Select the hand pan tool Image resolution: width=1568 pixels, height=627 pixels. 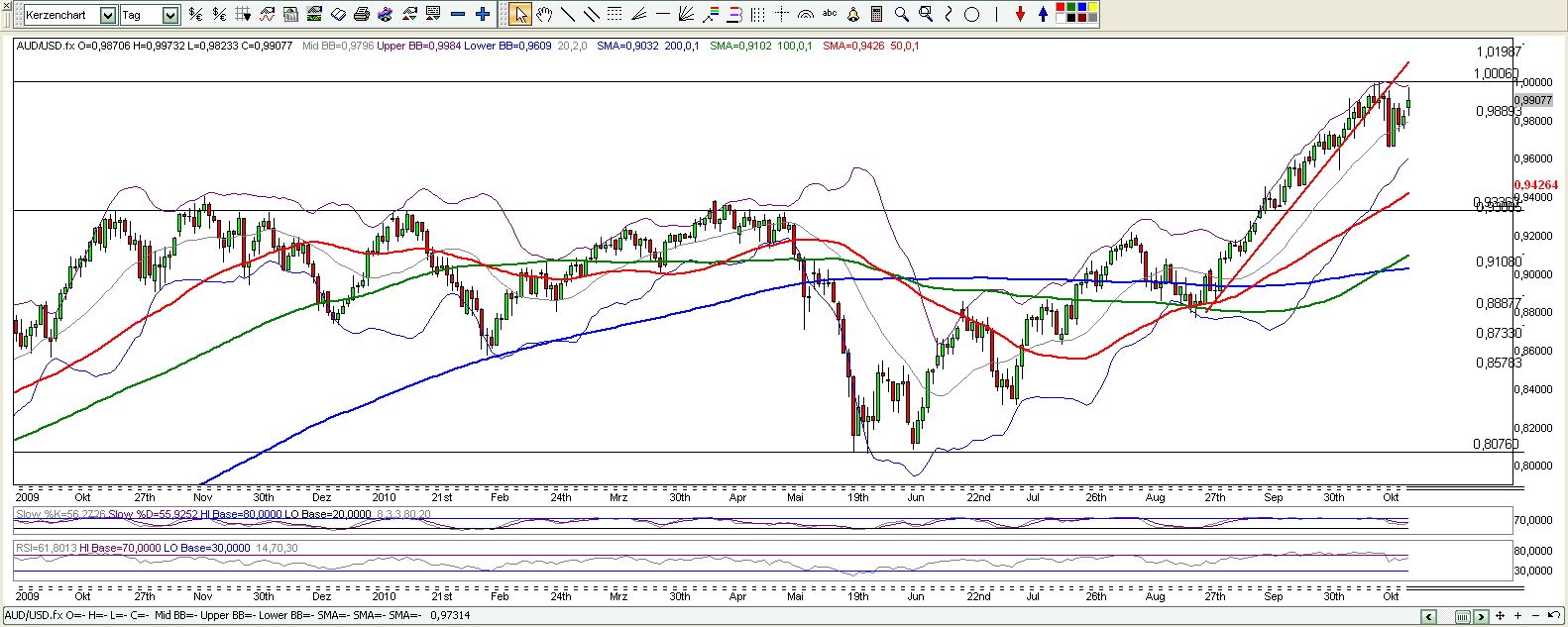click(544, 15)
